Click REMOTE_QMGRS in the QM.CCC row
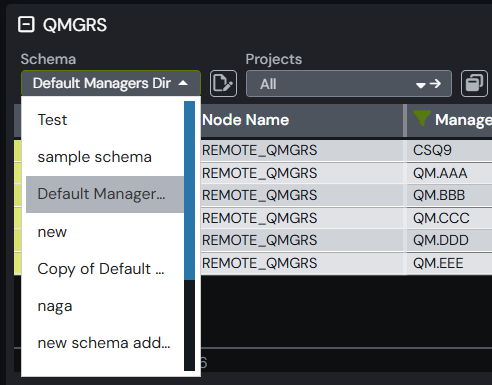This screenshot has width=492, height=385. tap(259, 218)
